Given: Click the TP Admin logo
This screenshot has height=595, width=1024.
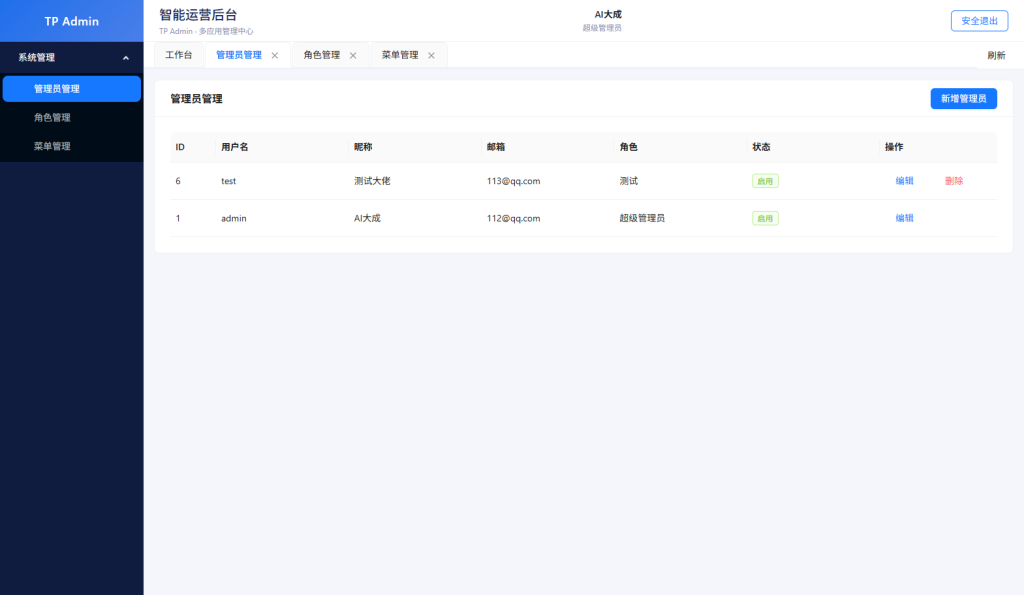Looking at the screenshot, I should coord(72,21).
